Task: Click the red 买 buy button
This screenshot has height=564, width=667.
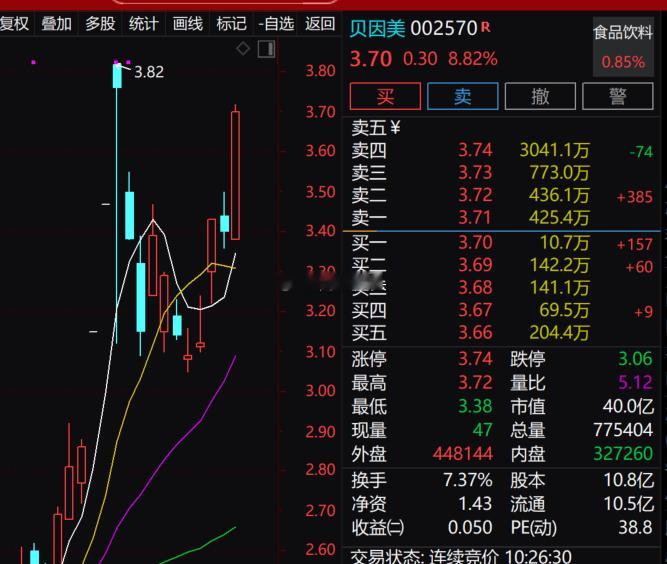Action: pos(385,96)
